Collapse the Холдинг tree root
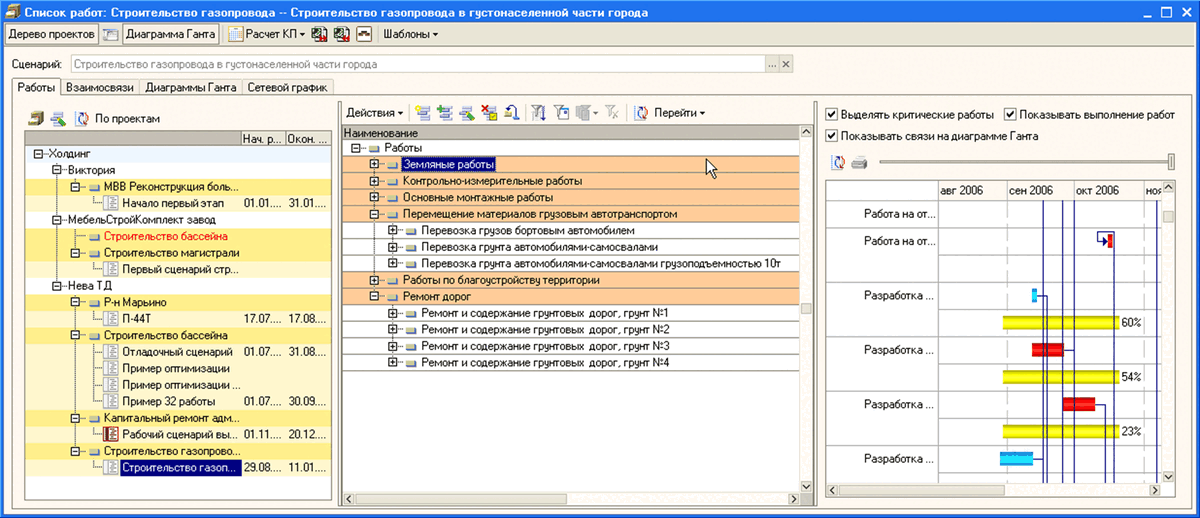 click(x=39, y=154)
